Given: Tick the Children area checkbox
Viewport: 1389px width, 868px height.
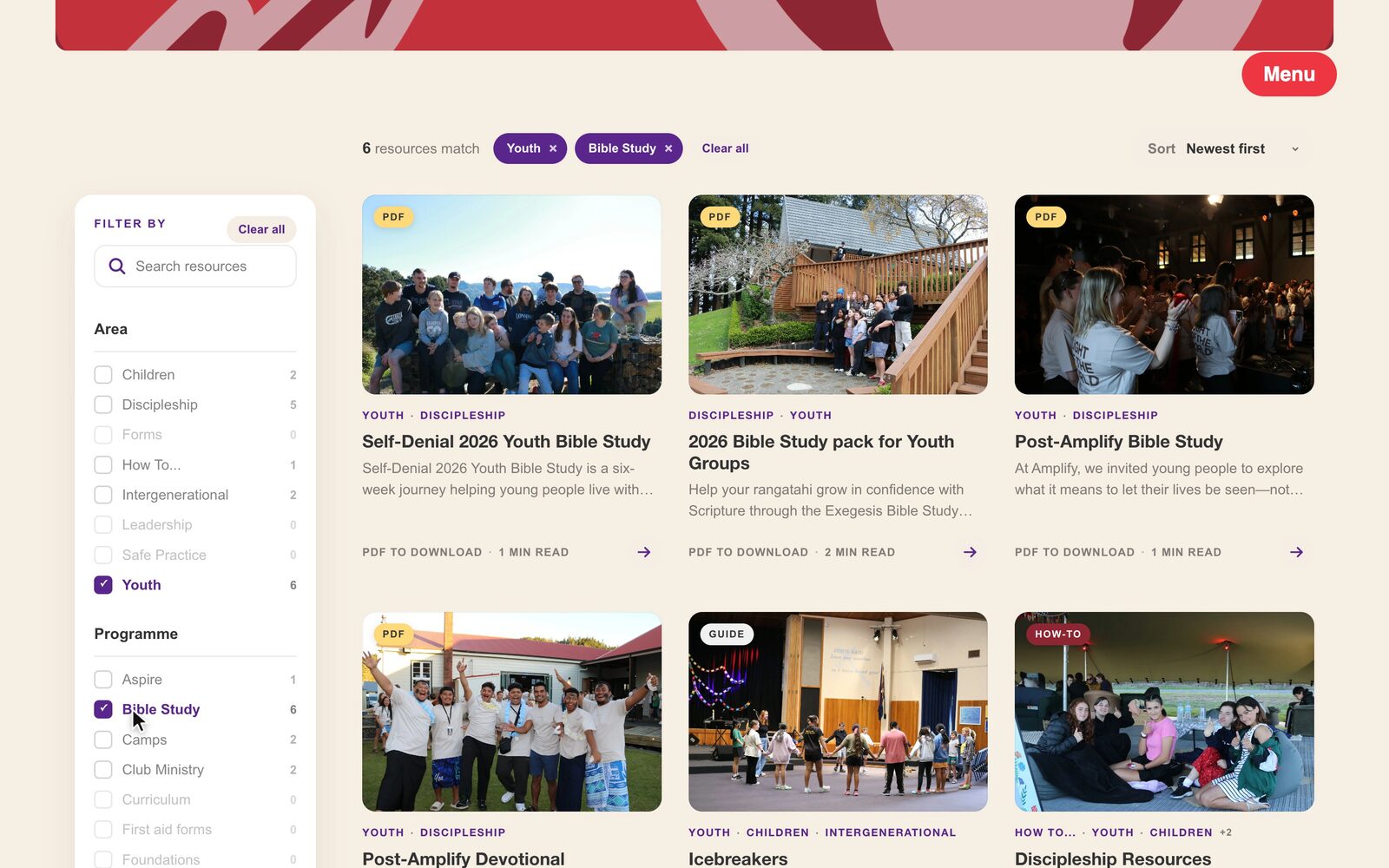Looking at the screenshot, I should pos(103,375).
